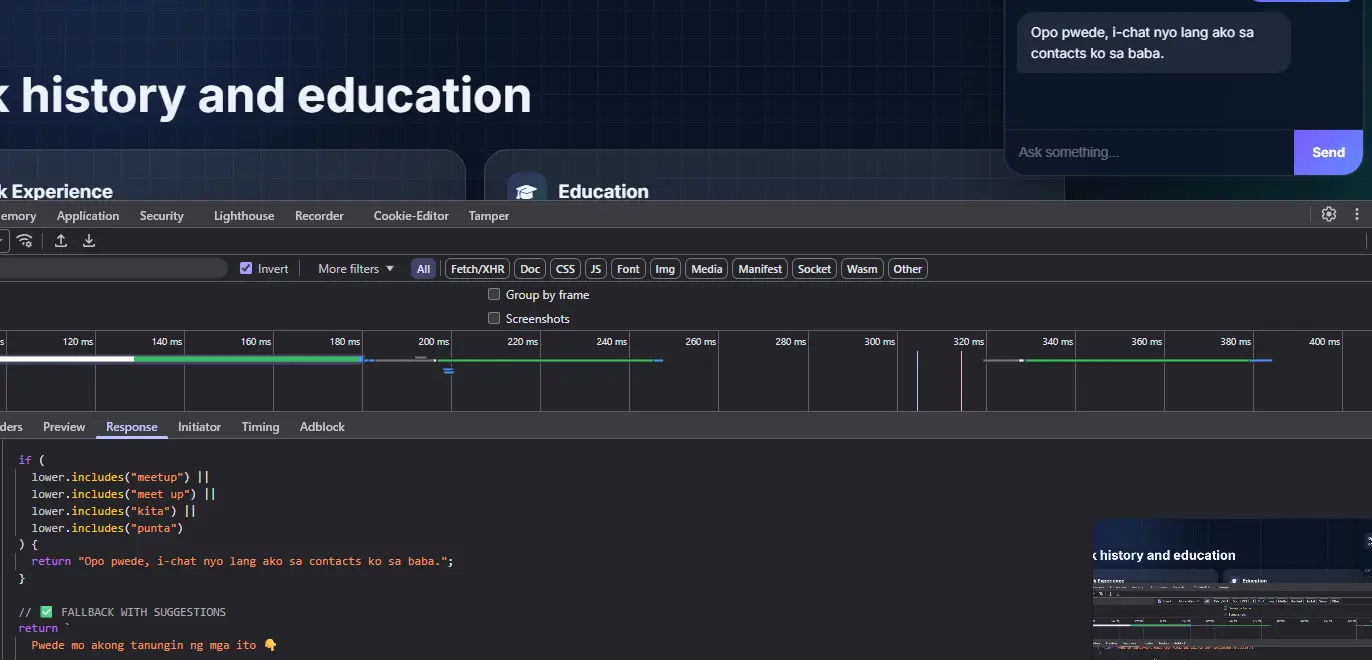Open the Security DevTools tab

pyautogui.click(x=162, y=215)
